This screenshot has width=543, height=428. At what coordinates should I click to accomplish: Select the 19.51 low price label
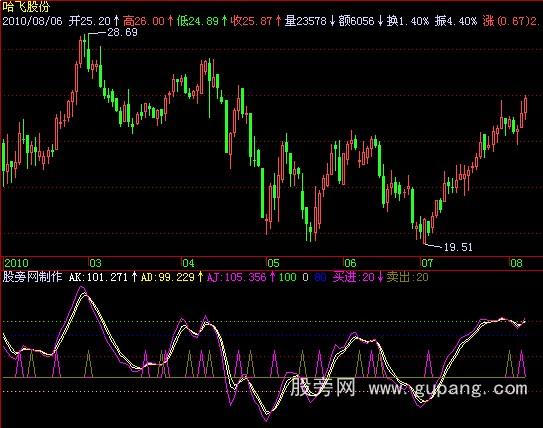(458, 247)
